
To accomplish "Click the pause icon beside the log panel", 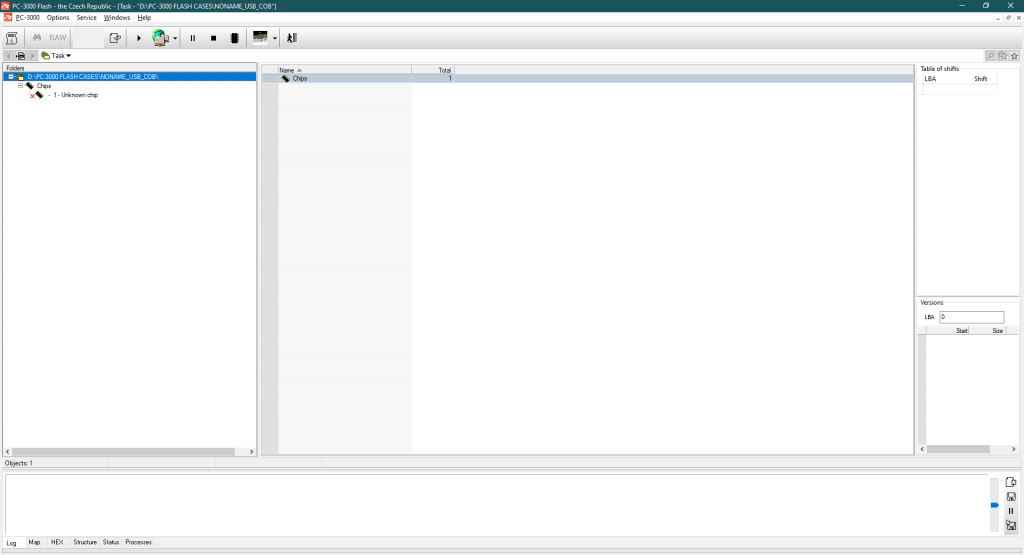I will tap(1011, 511).
